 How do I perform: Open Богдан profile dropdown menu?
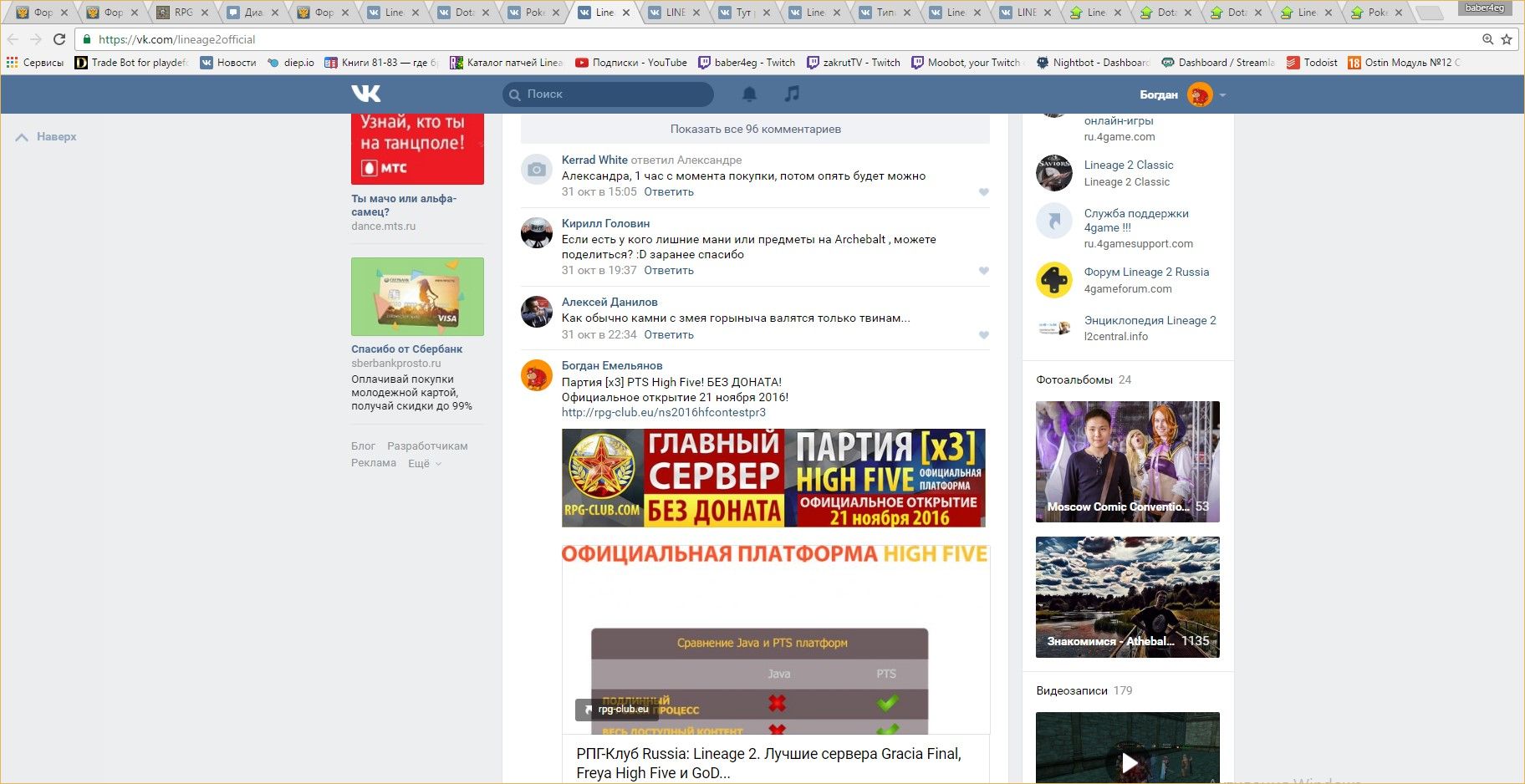1222,95
